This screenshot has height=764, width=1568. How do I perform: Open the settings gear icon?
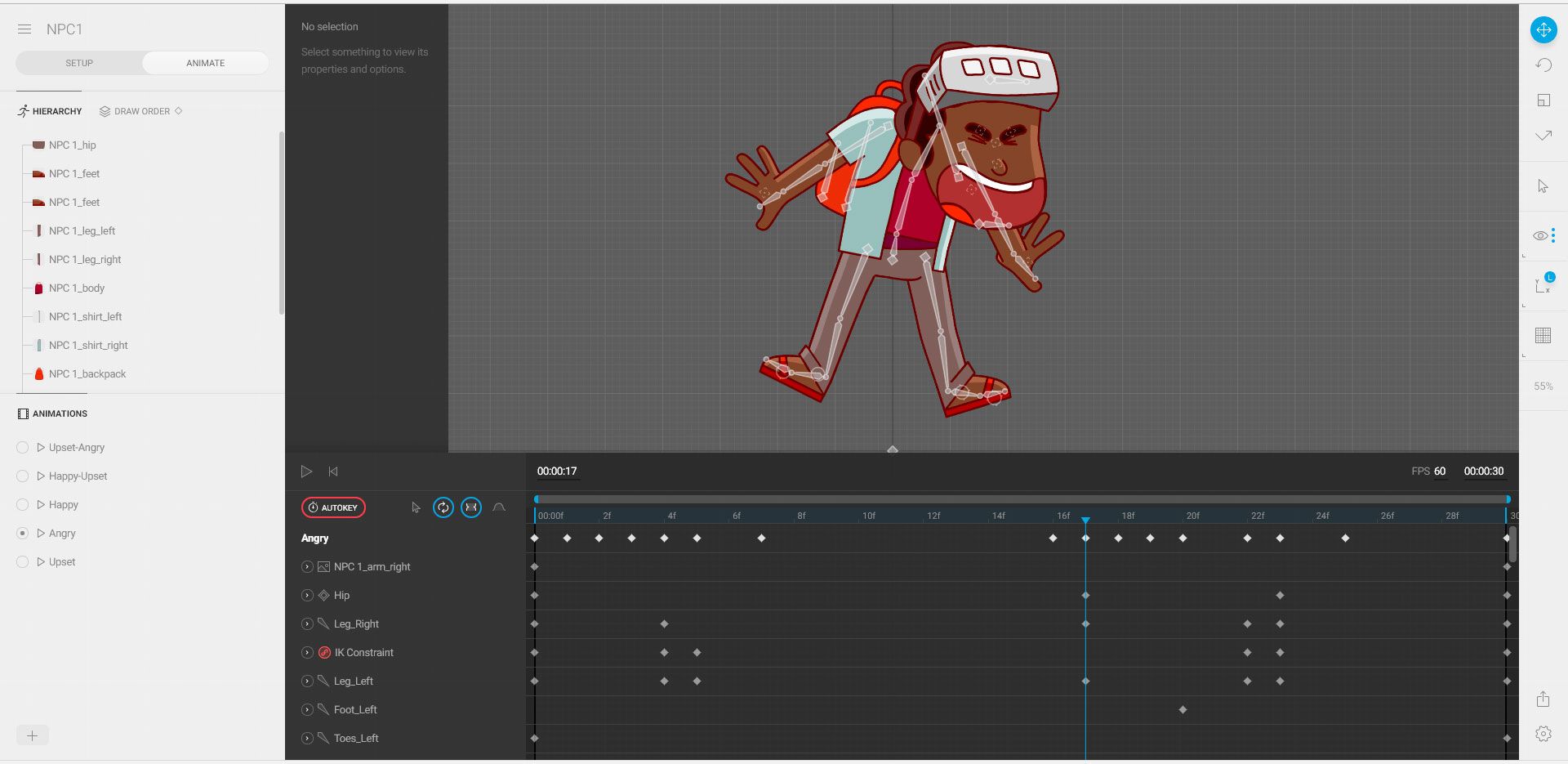[x=1543, y=734]
